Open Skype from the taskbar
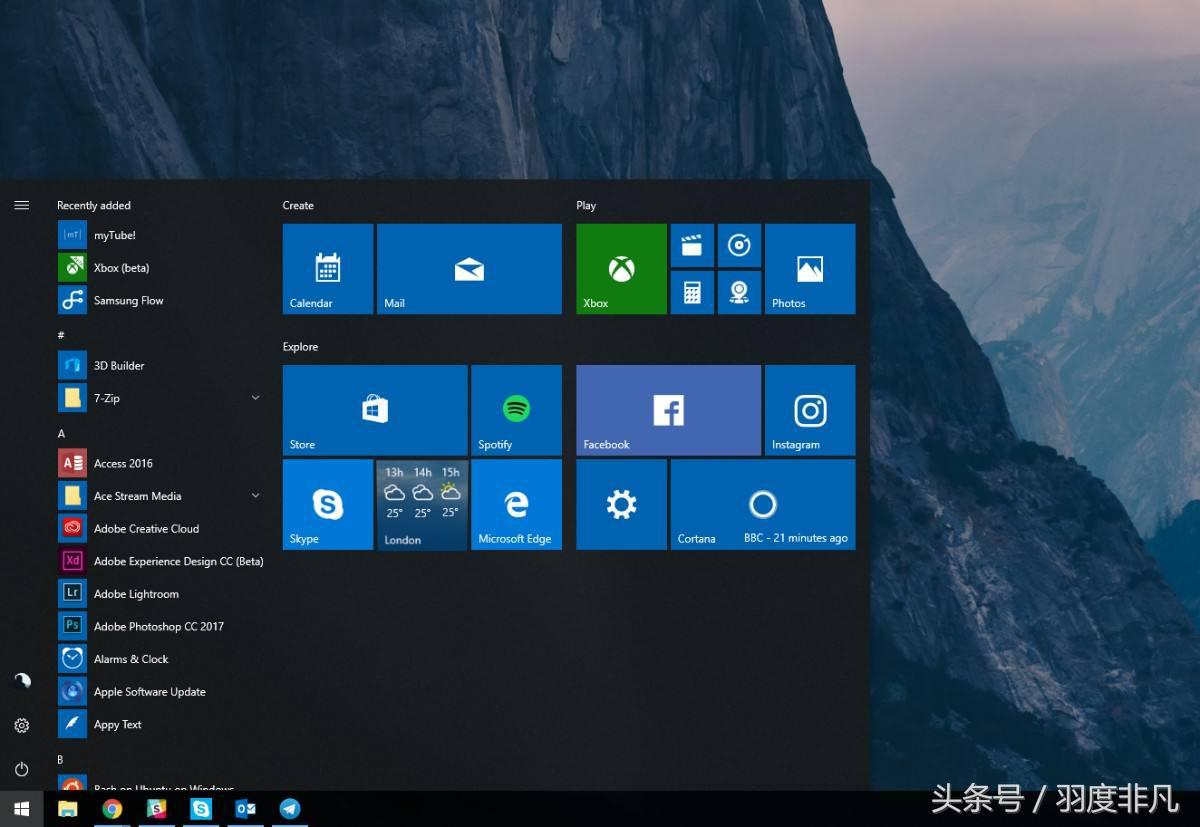Screen dimensions: 1200x827 (x=201, y=809)
